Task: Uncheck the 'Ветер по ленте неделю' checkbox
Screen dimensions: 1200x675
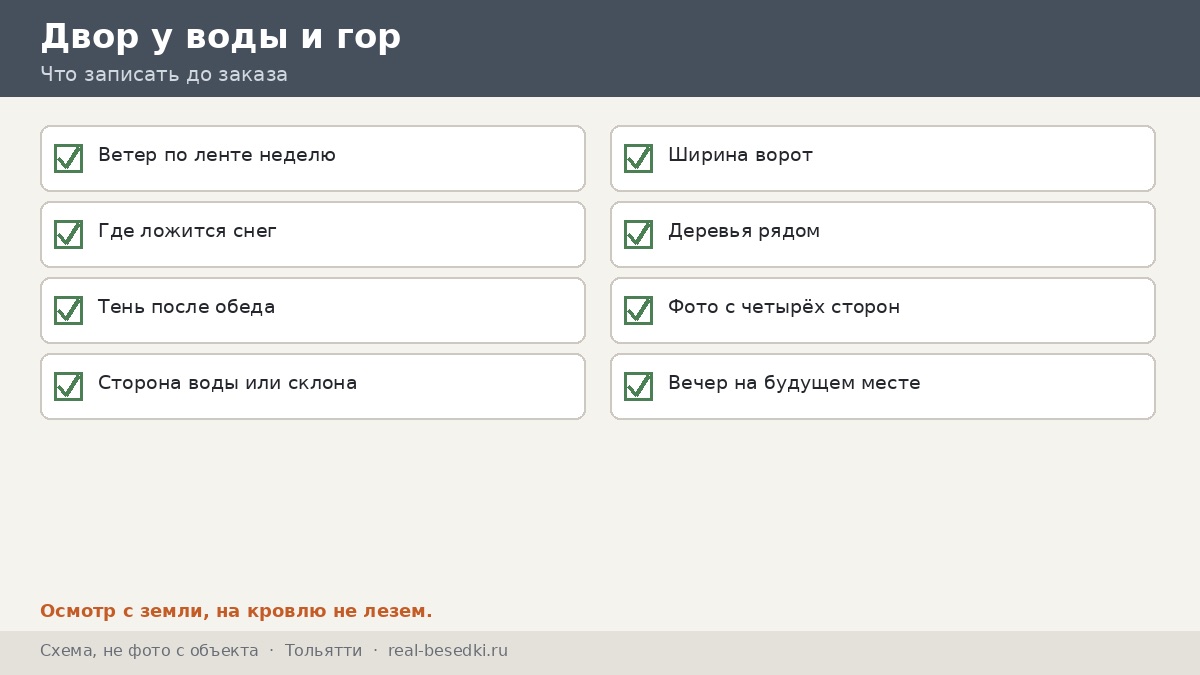Action: coord(68,158)
